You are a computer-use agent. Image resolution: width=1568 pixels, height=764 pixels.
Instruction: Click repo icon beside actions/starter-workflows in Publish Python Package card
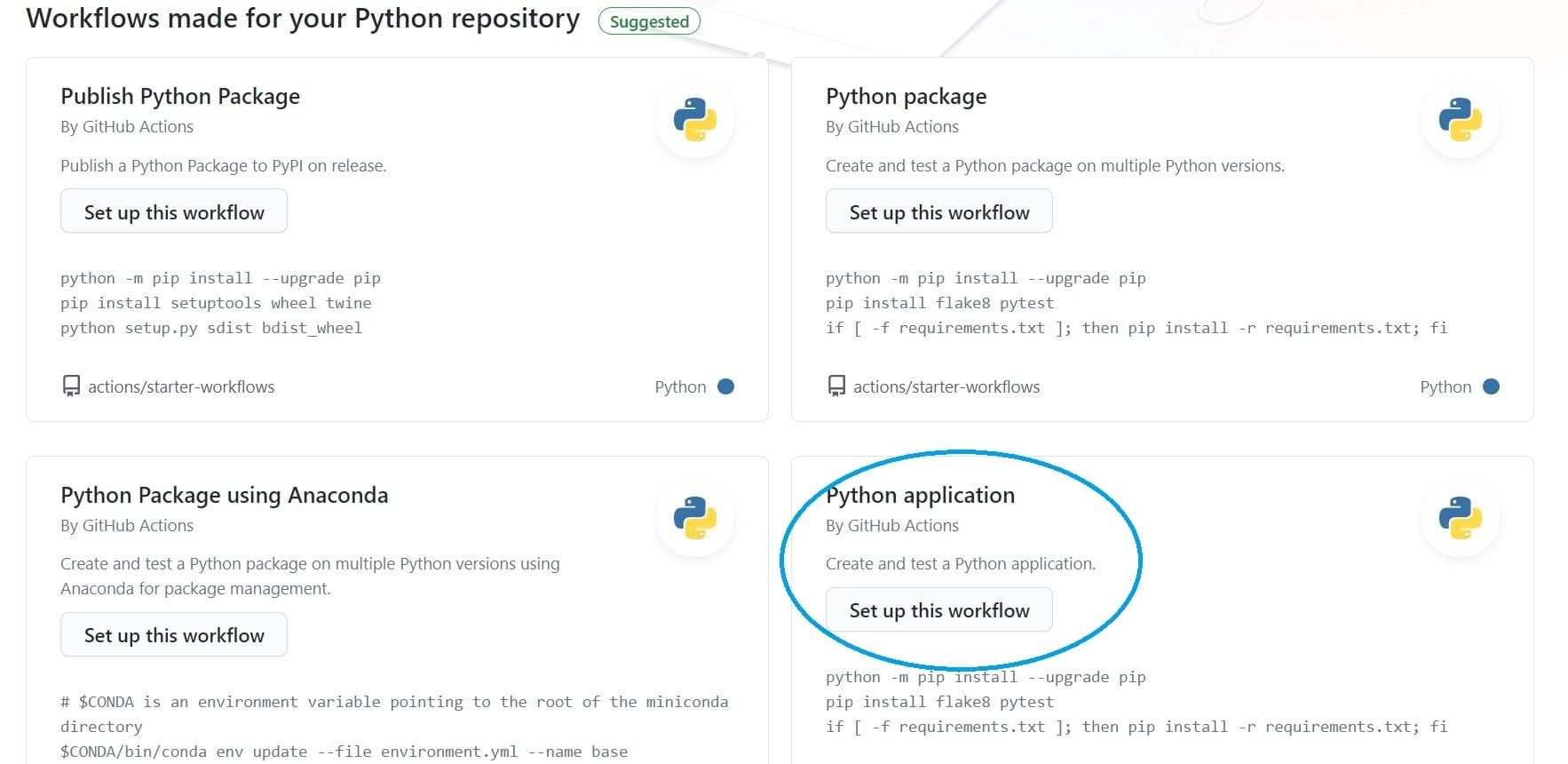(x=71, y=386)
